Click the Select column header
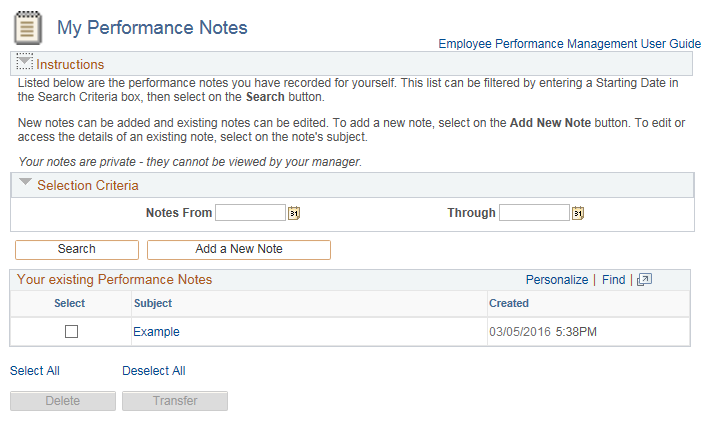Image resolution: width=712 pixels, height=426 pixels. (x=69, y=303)
